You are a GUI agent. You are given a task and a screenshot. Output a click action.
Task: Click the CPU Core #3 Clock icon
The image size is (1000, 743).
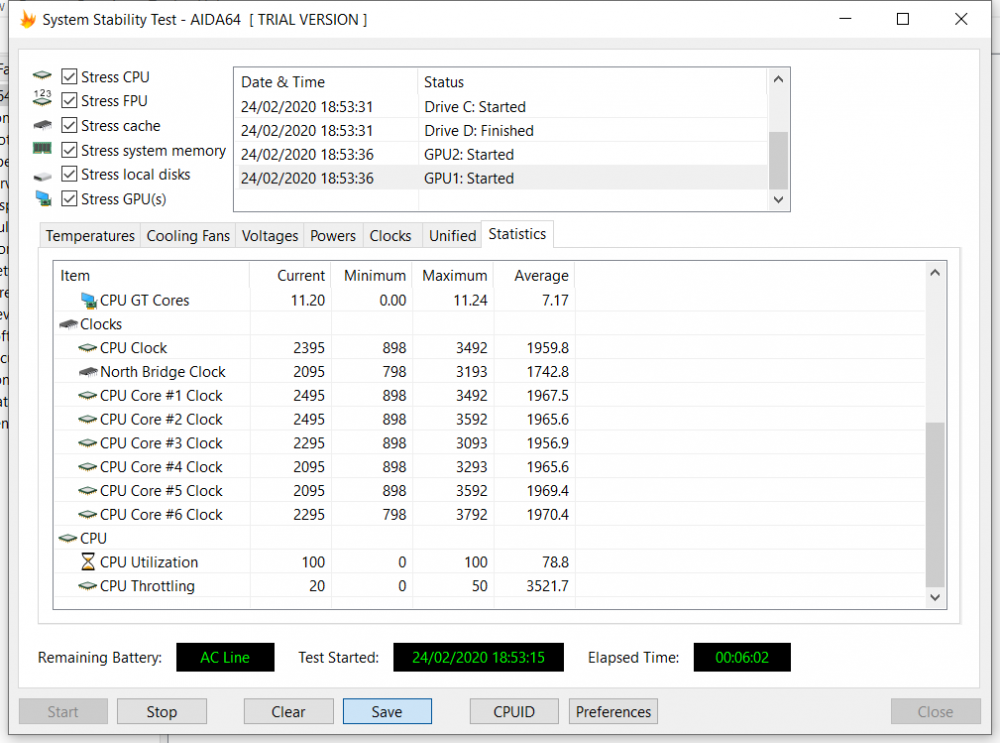pos(87,443)
